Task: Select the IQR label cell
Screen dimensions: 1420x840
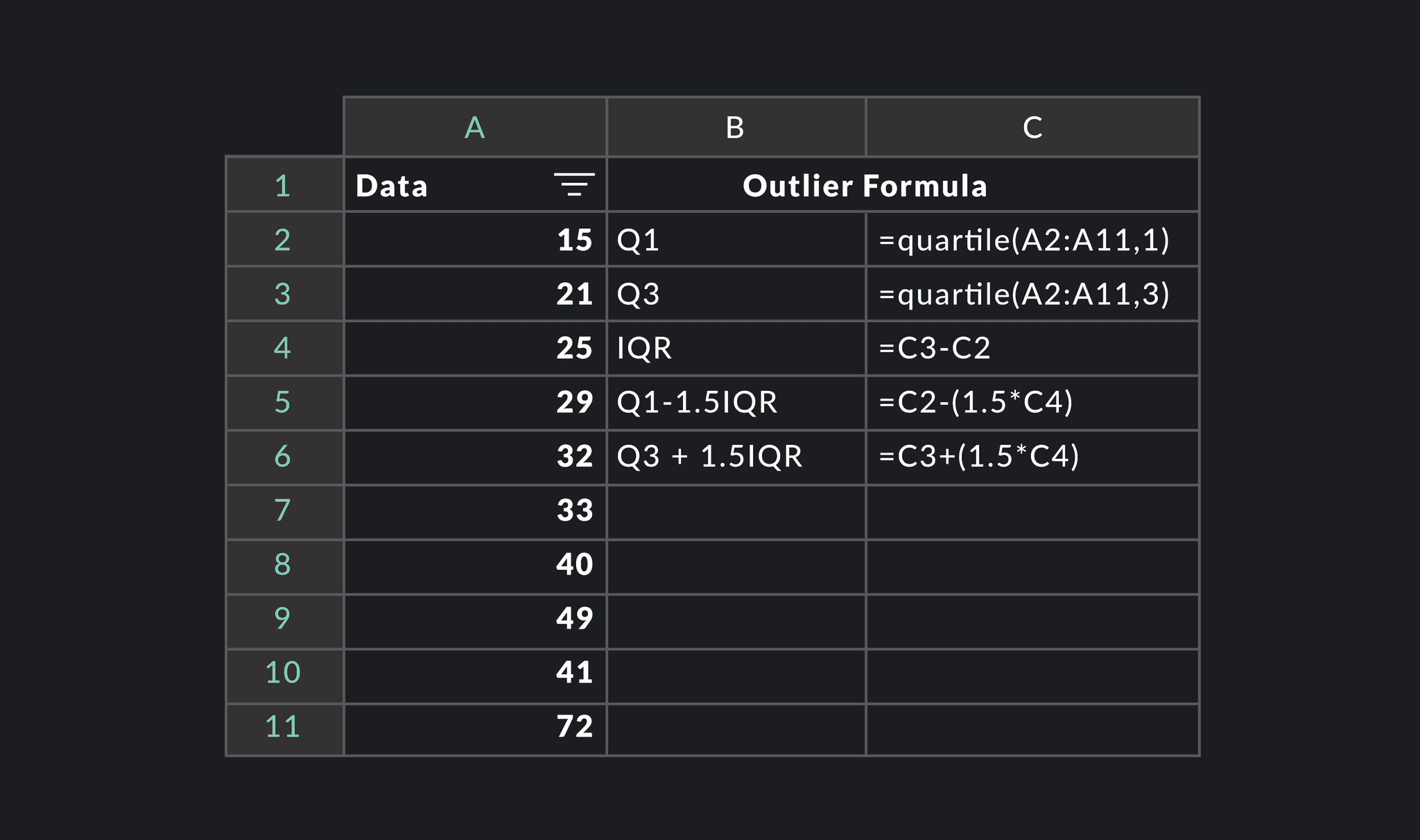Action: point(736,348)
